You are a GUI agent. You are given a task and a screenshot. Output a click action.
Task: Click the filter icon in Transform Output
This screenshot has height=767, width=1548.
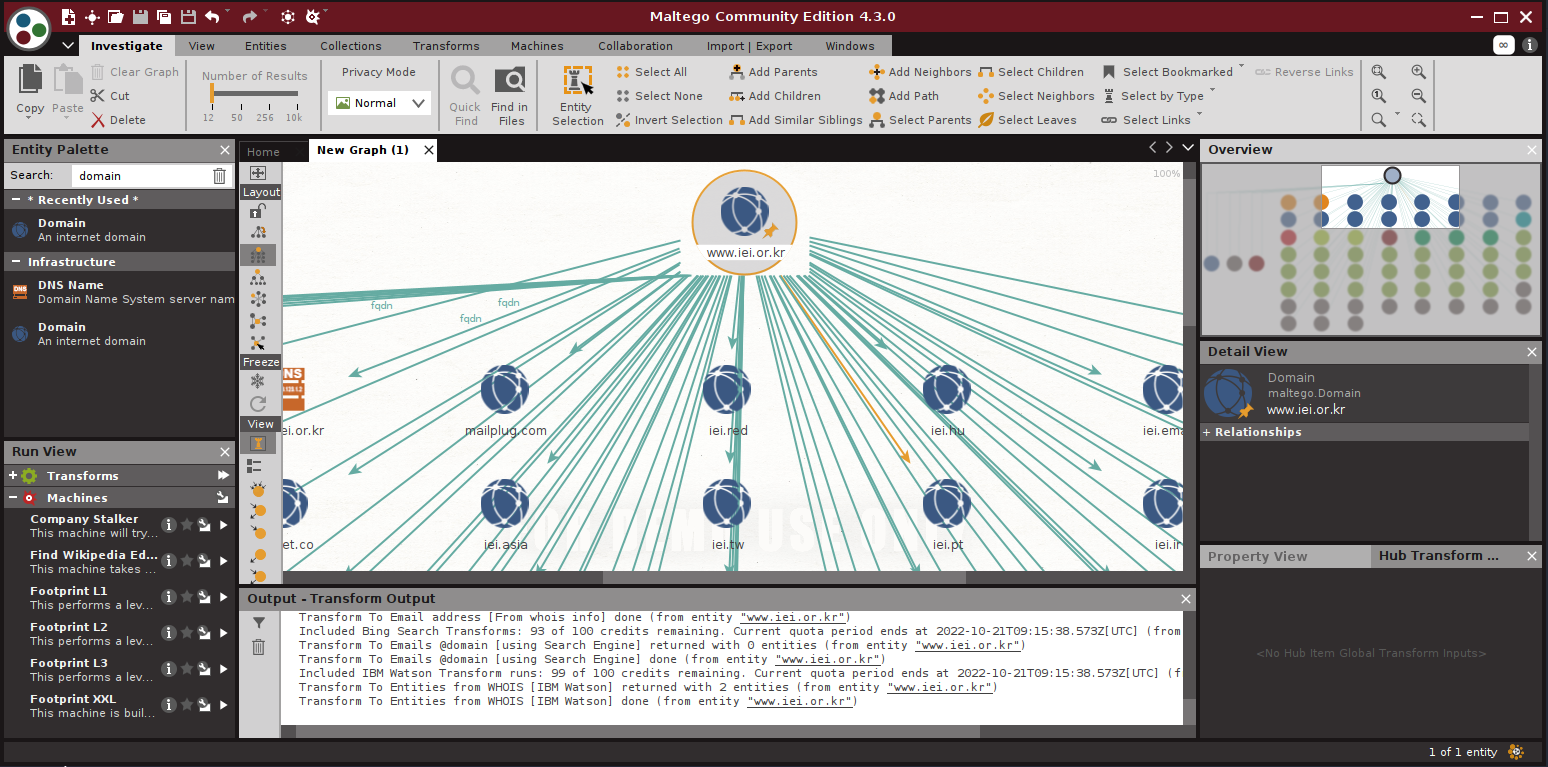(x=259, y=623)
